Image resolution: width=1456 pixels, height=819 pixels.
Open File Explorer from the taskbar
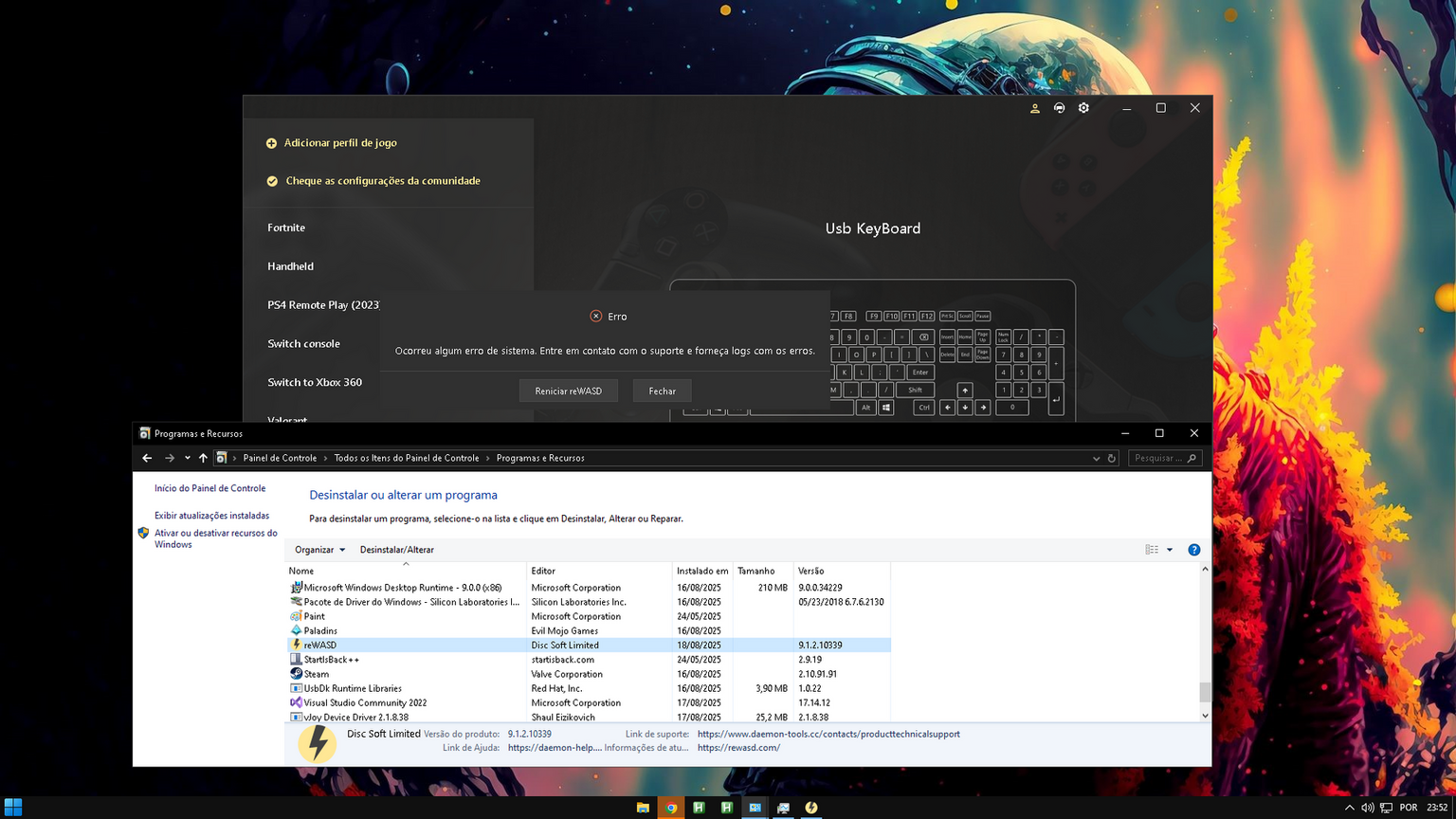[643, 808]
